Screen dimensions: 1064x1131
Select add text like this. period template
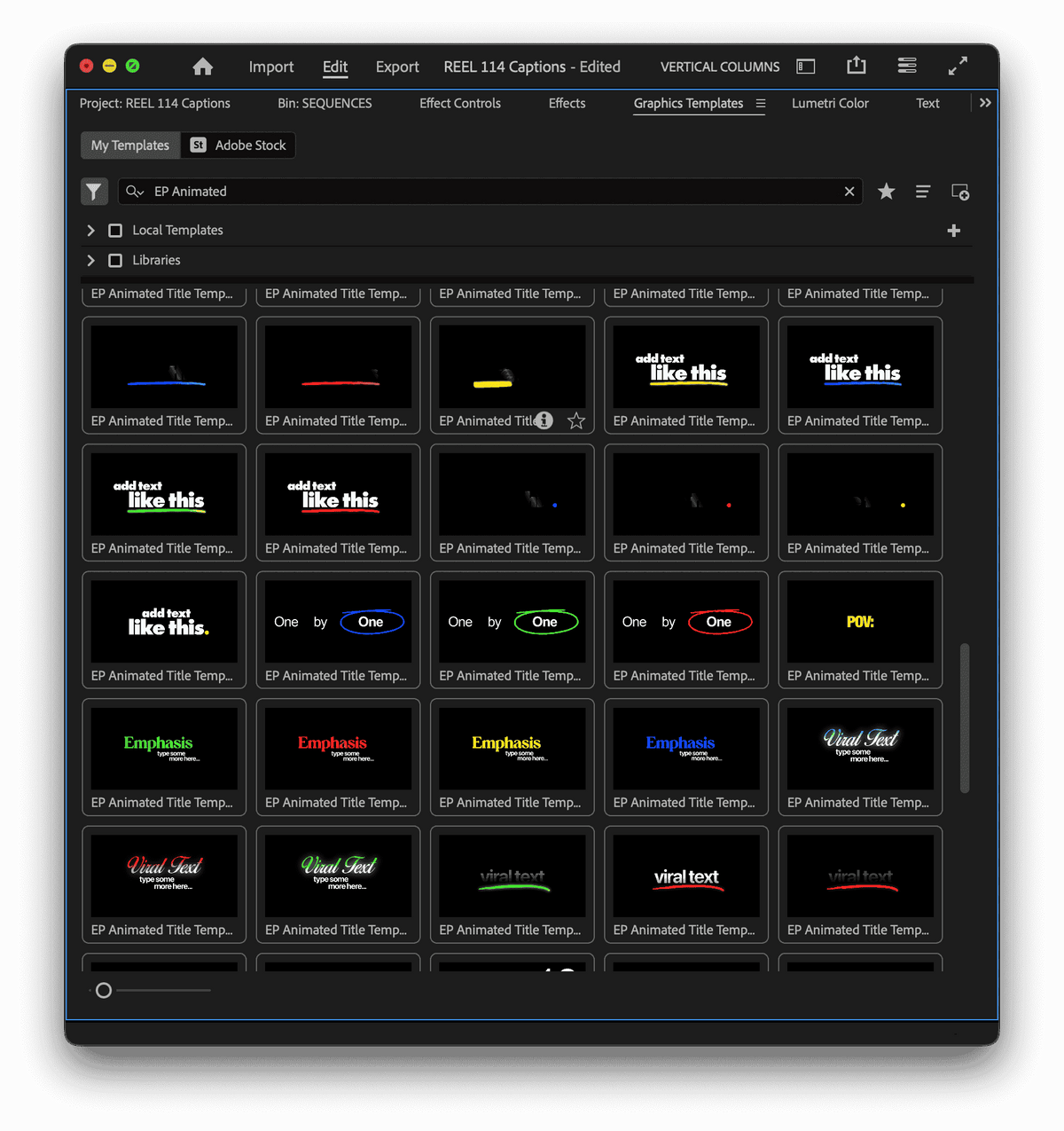point(164,630)
